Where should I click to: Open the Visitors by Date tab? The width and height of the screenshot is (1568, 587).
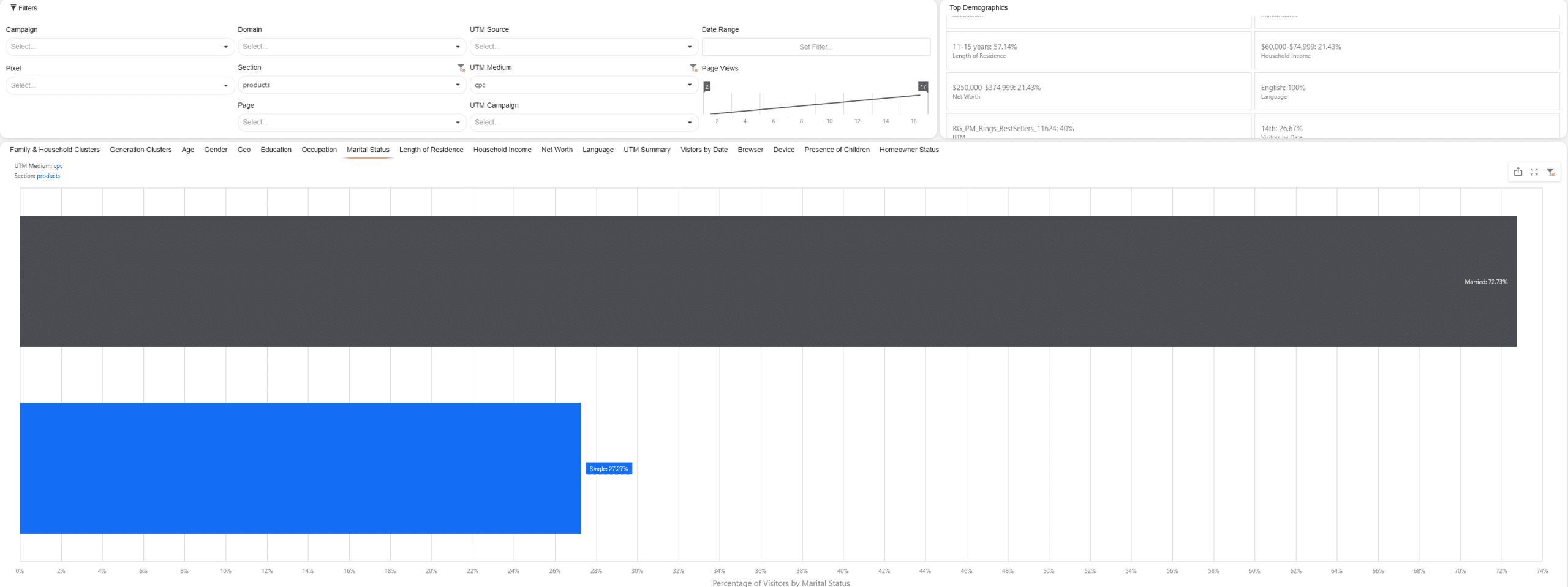704,150
